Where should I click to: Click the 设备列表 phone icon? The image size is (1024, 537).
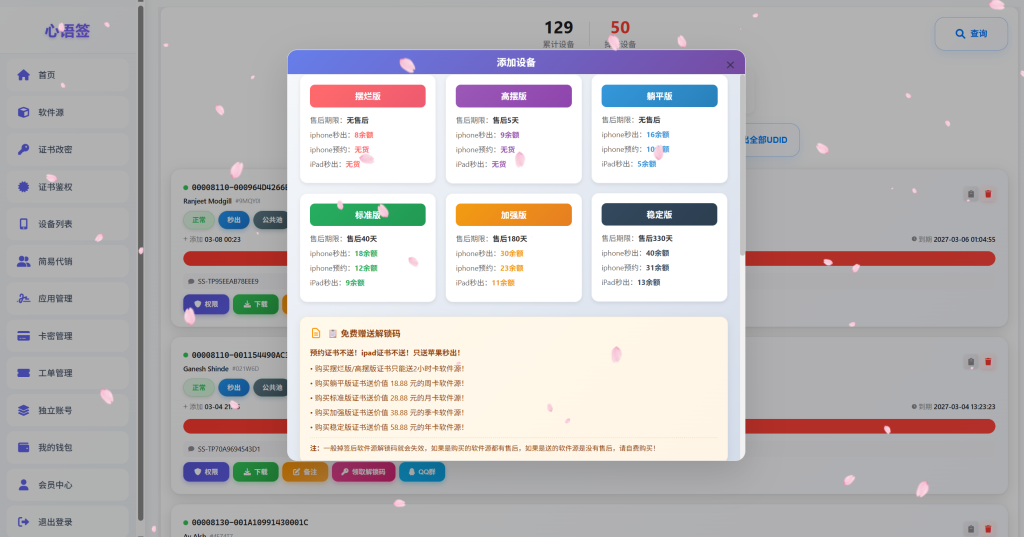coord(24,224)
